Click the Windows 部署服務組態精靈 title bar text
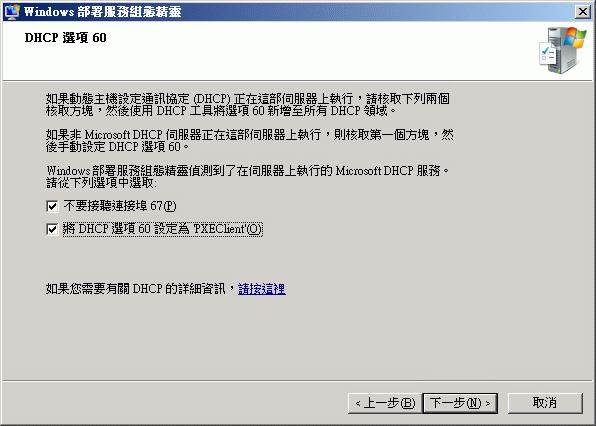596x426 pixels. [102, 12]
